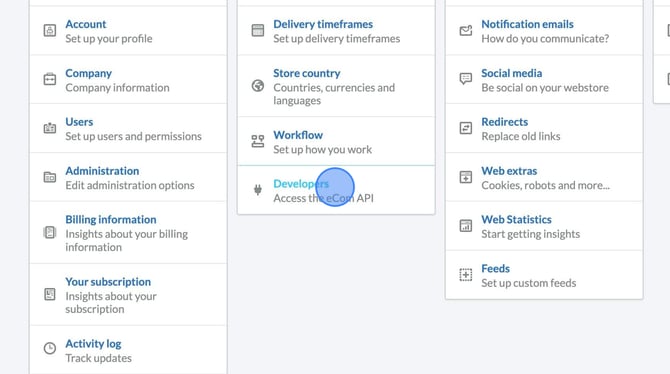Open the Notification emails link
670x374 pixels.
point(527,24)
